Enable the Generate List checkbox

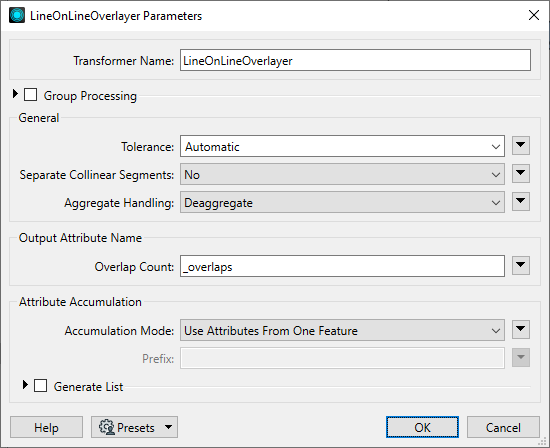coord(40,385)
